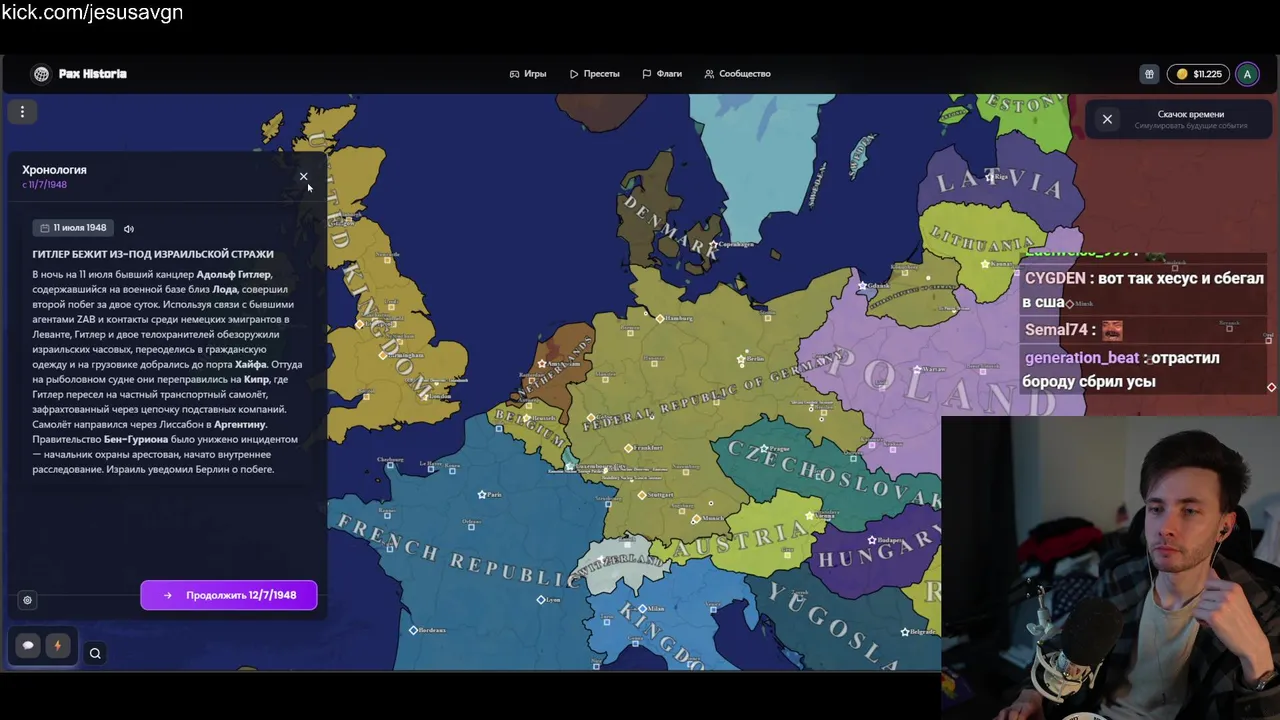Click the bold name Адольф Гитлер
1280x720 pixels.
(233, 274)
